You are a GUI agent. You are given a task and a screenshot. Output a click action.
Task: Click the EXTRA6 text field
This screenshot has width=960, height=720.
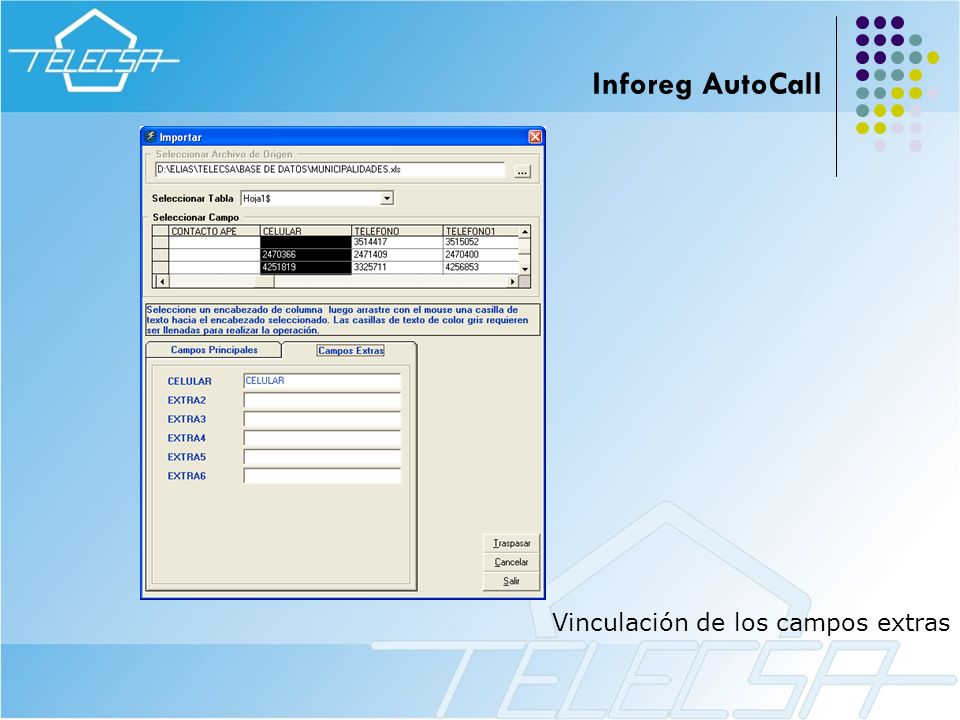322,476
